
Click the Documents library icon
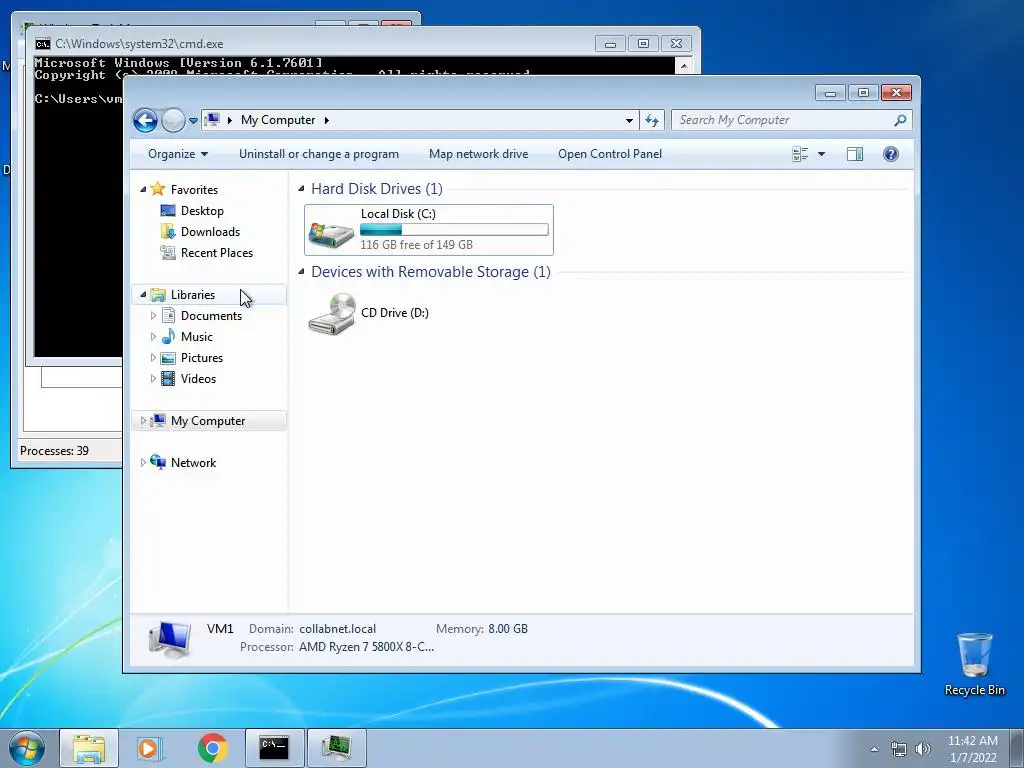point(168,315)
